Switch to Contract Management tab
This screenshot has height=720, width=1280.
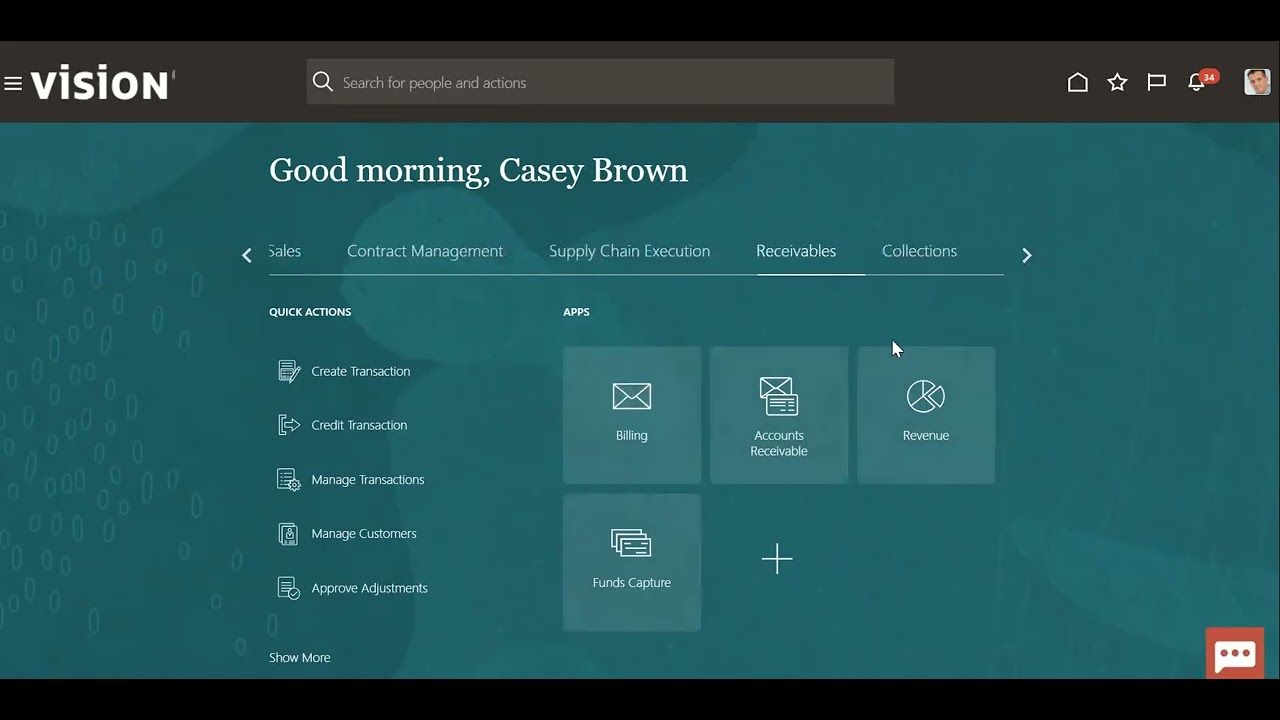(425, 251)
